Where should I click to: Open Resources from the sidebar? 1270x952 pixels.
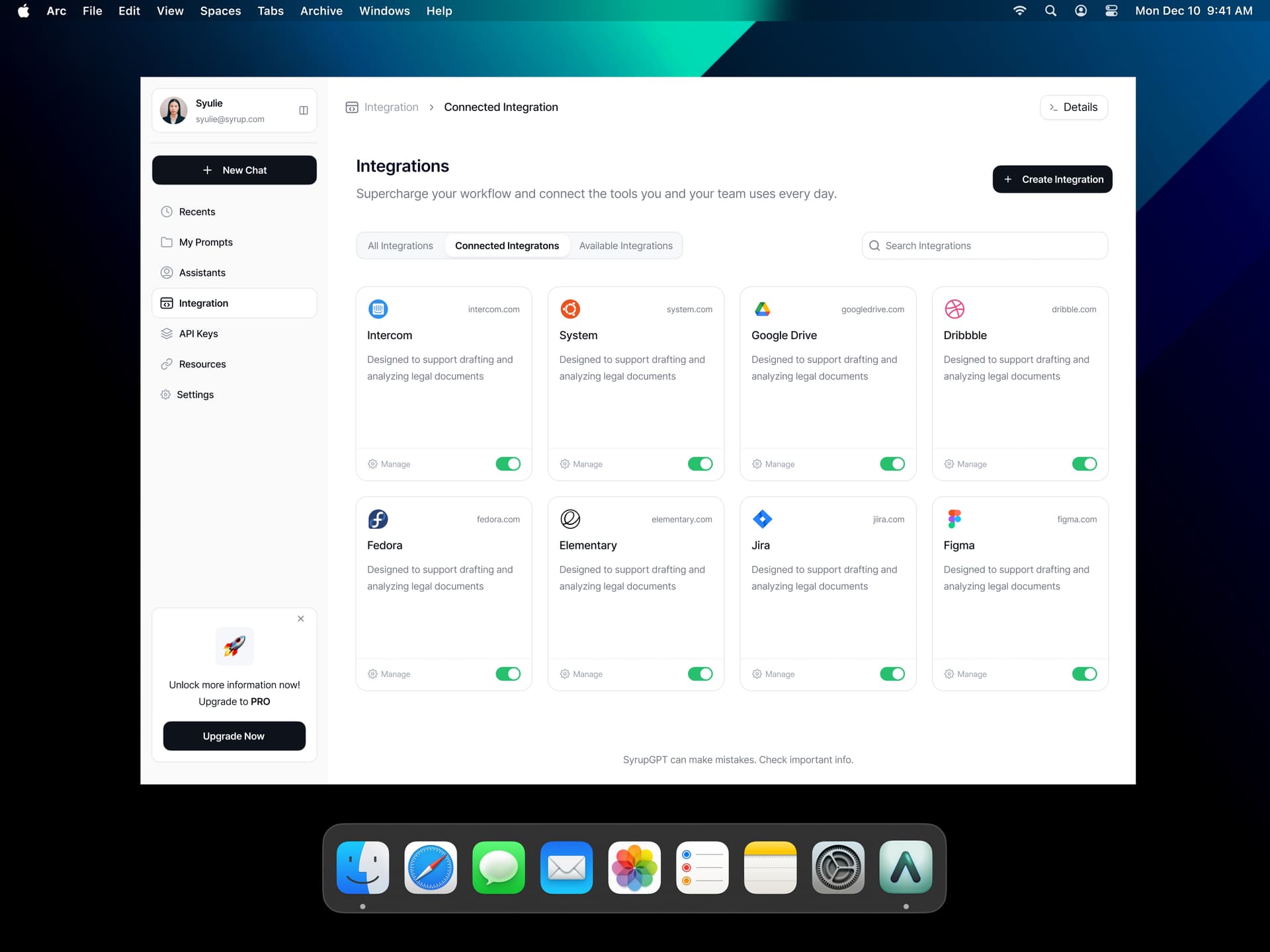[202, 364]
